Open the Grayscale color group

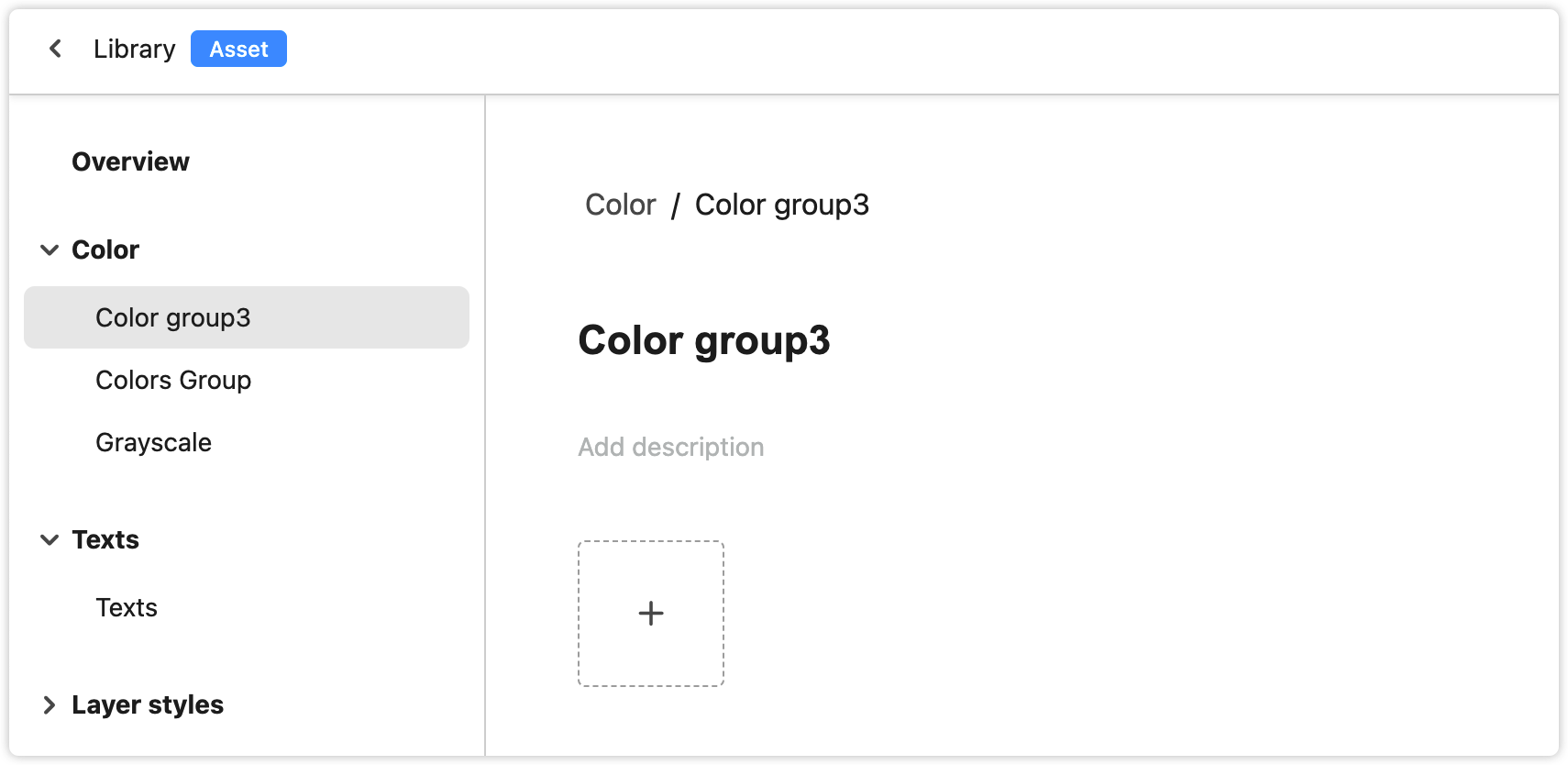click(153, 442)
